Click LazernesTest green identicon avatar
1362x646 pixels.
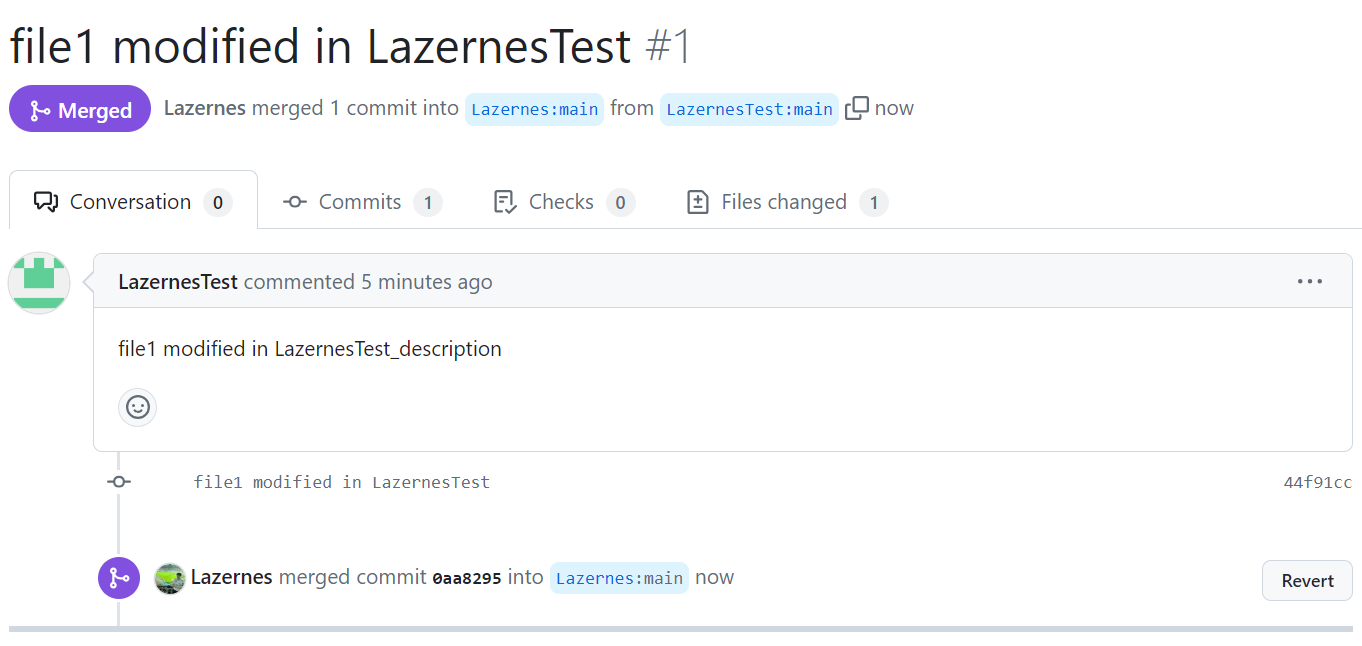39,283
